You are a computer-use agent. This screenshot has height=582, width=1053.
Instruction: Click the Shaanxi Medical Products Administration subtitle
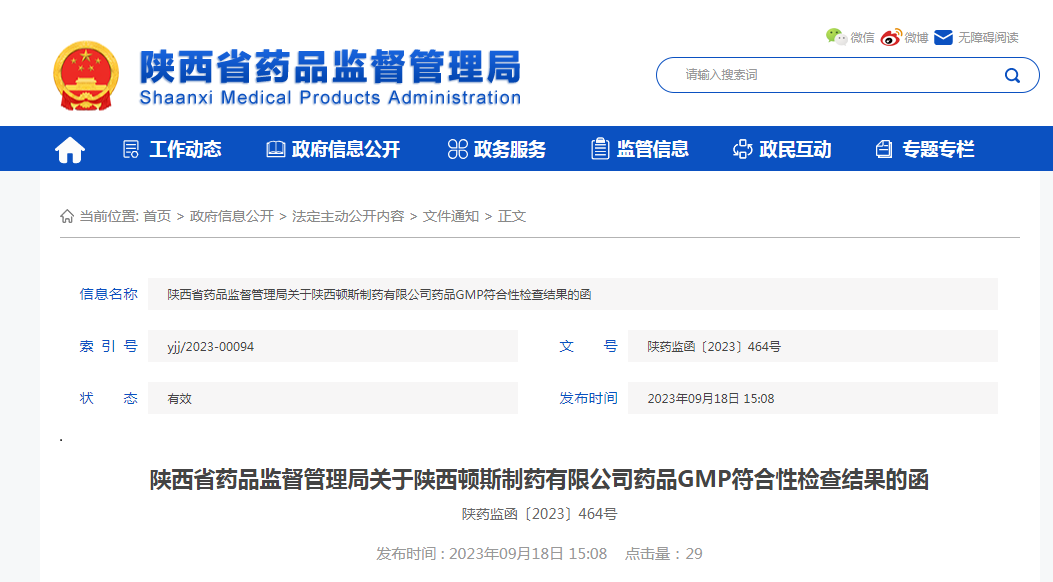point(330,98)
